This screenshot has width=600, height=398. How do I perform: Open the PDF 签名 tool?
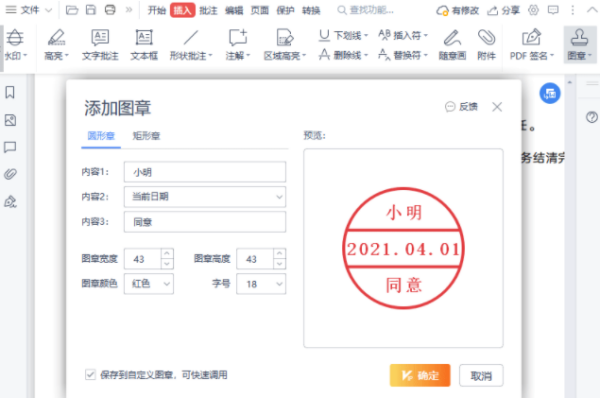(x=532, y=45)
